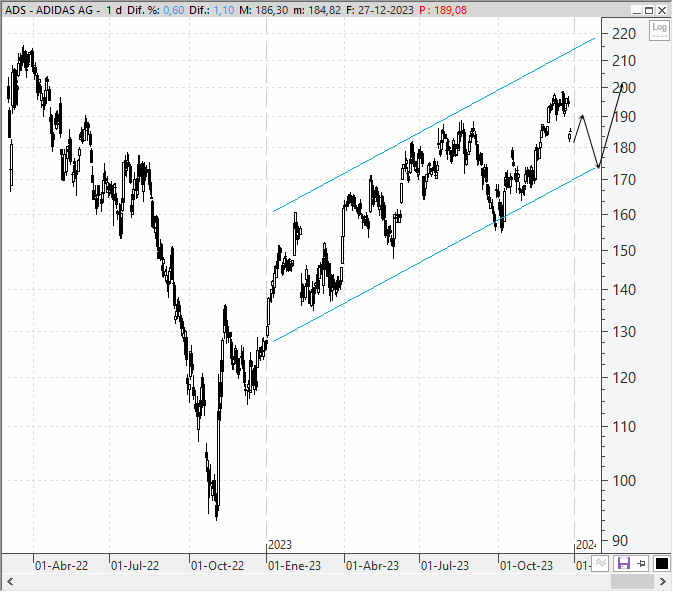This screenshot has height=592, width=673.
Task: Click the 220 price axis label
Action: [x=624, y=33]
